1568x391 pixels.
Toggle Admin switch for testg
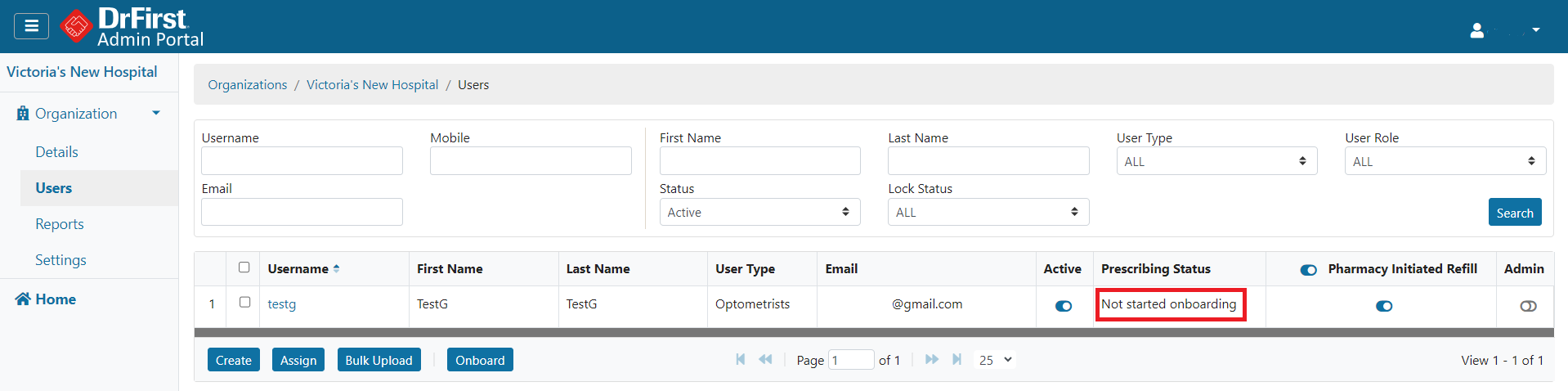point(1527,306)
